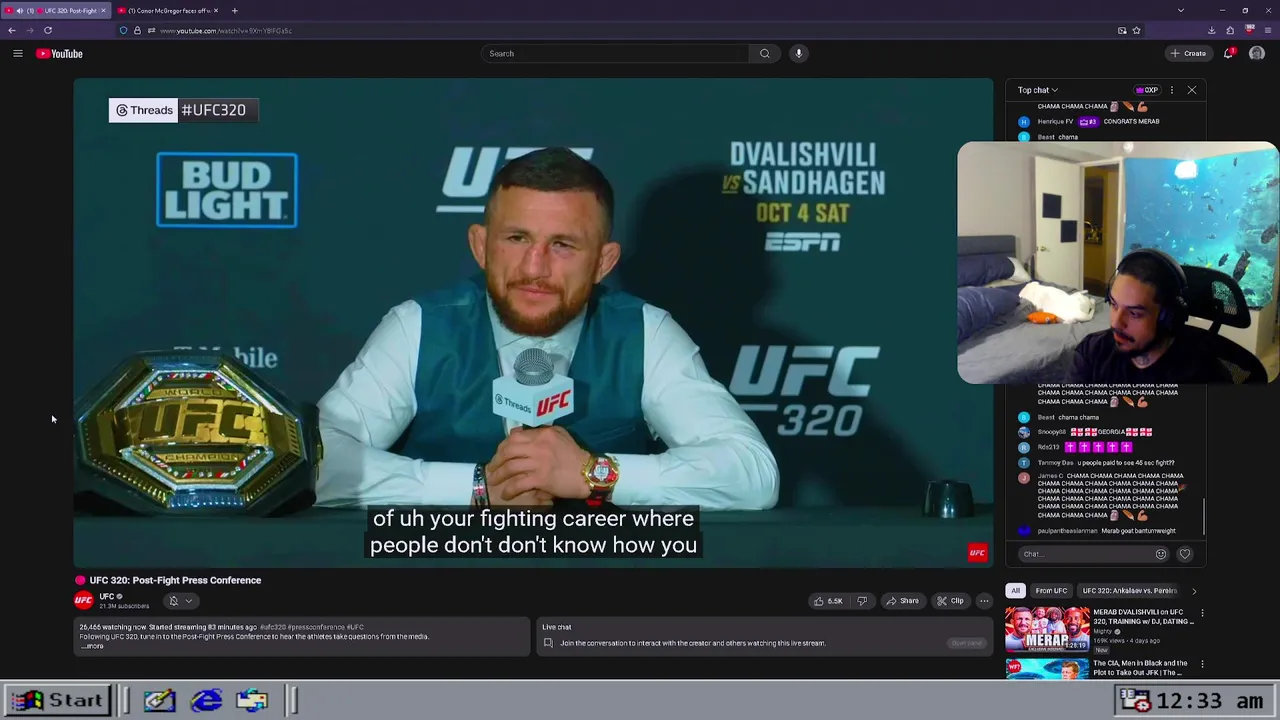The width and height of the screenshot is (1280, 720).
Task: Open browser downloads icon
Action: pos(1212,30)
